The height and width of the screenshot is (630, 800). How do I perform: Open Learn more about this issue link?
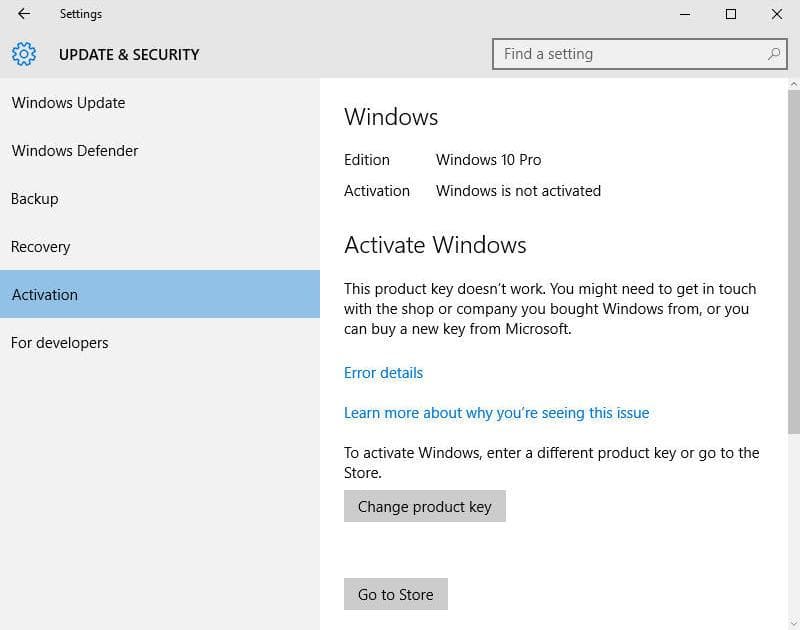click(x=496, y=413)
